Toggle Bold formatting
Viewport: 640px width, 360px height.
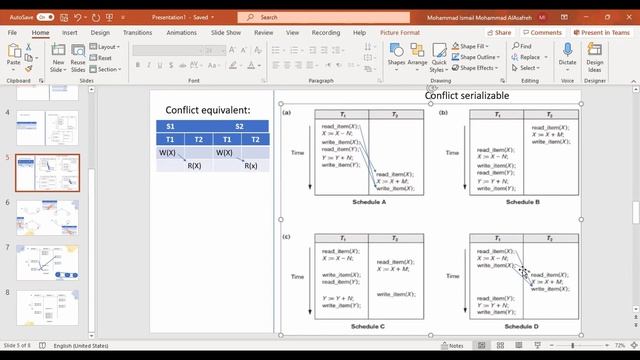[138, 65]
